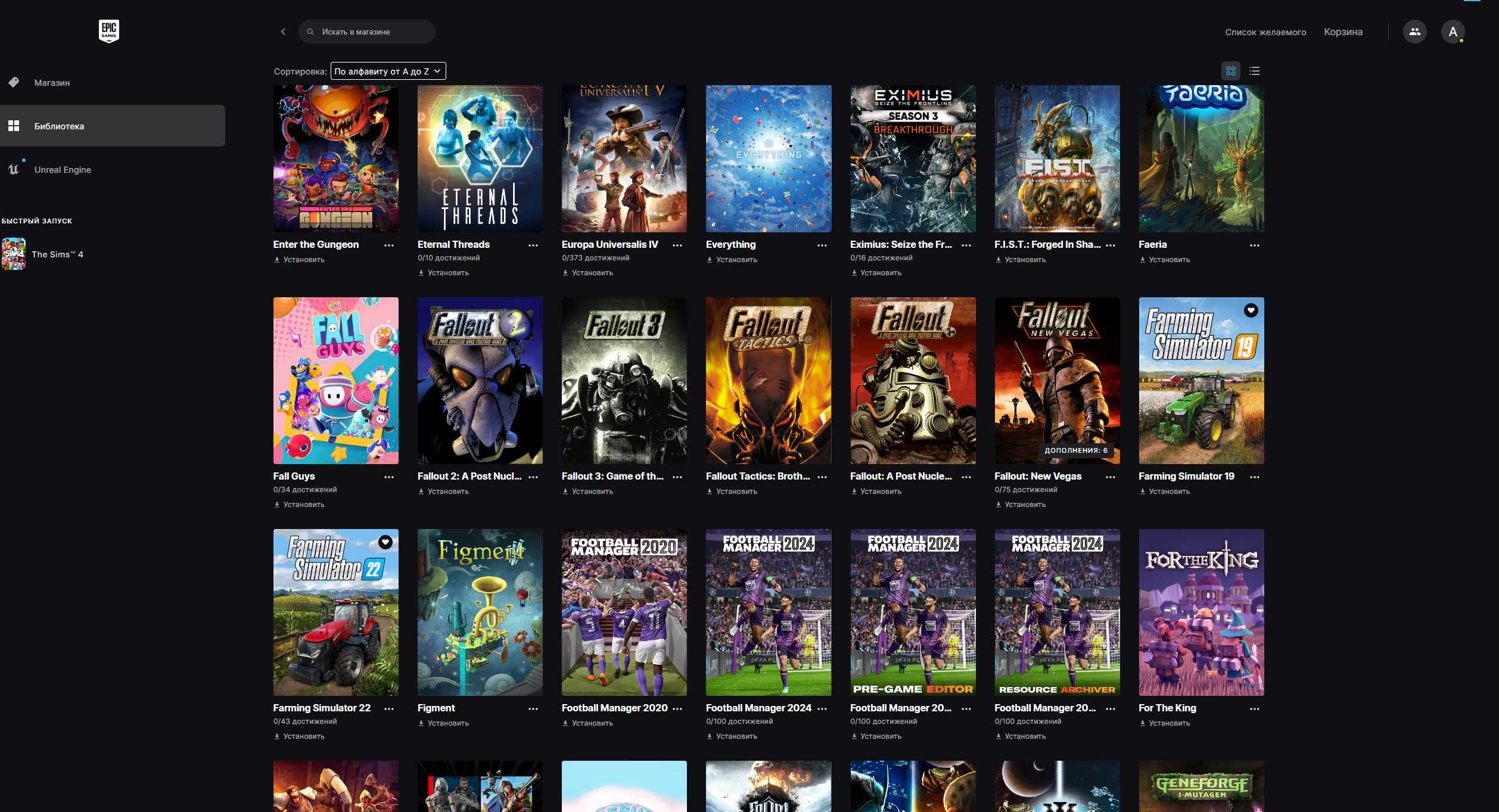Install Fall Guys
Screen dimensions: 1499x812
coord(299,505)
